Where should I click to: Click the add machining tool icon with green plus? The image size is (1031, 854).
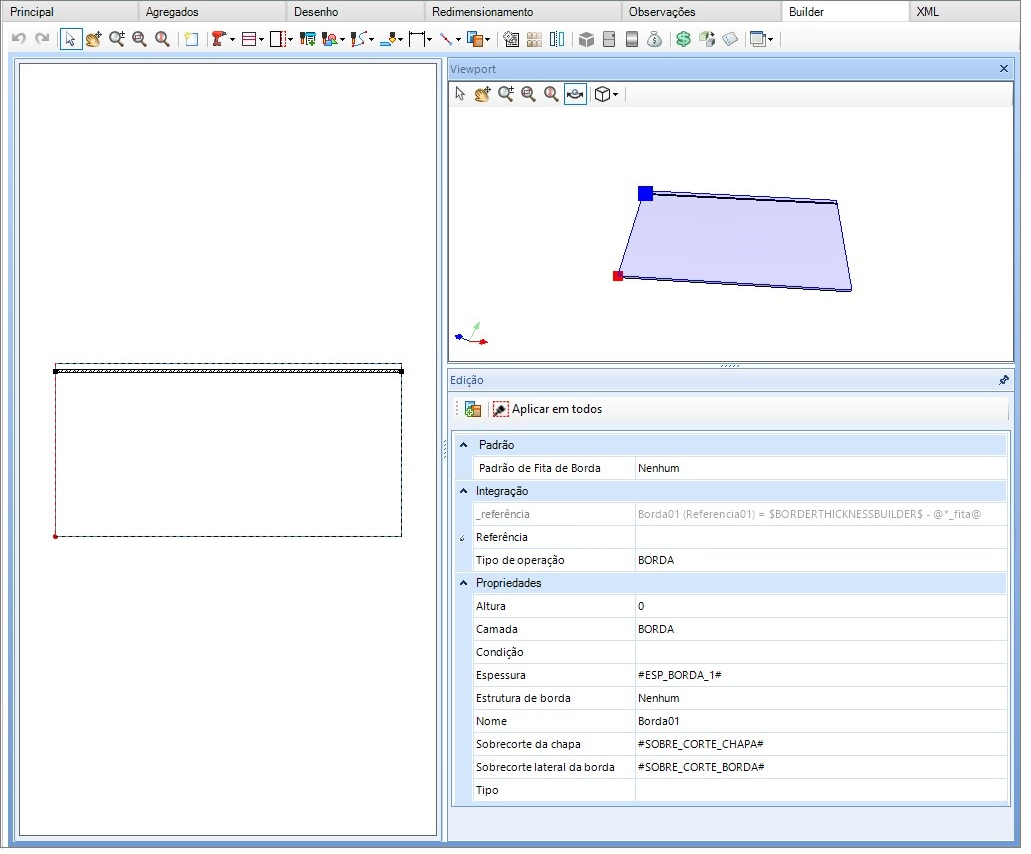[x=307, y=39]
